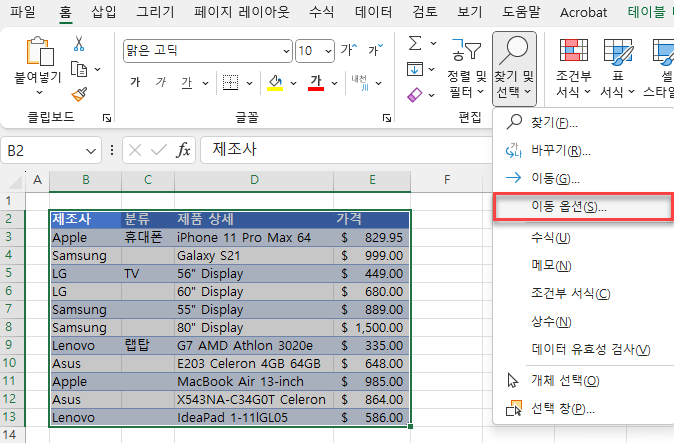This screenshot has width=674, height=443.
Task: Click formula bar options three-dot handle
Action: coord(112,150)
